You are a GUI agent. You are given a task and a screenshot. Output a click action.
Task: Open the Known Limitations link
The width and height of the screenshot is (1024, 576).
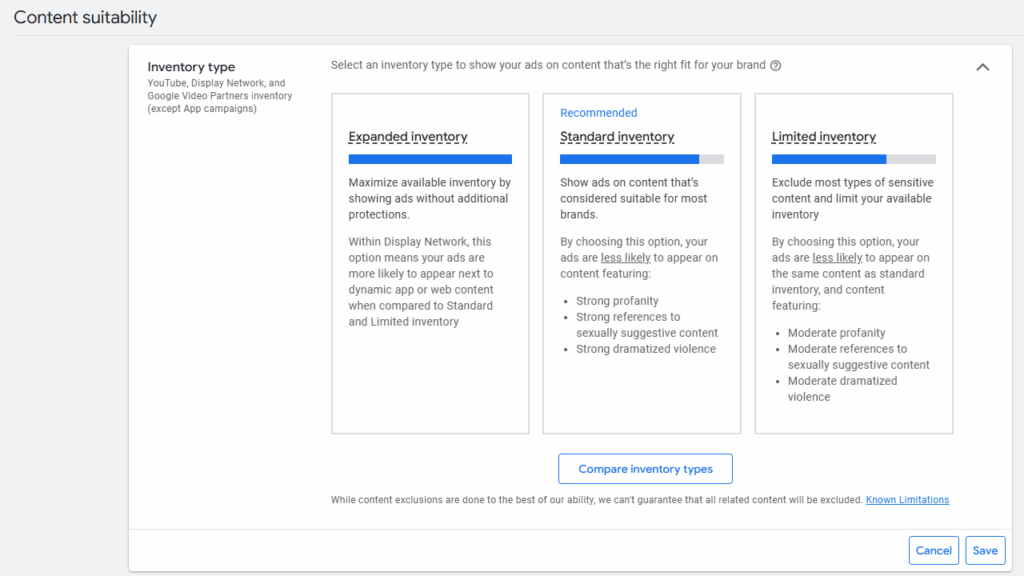(906, 499)
